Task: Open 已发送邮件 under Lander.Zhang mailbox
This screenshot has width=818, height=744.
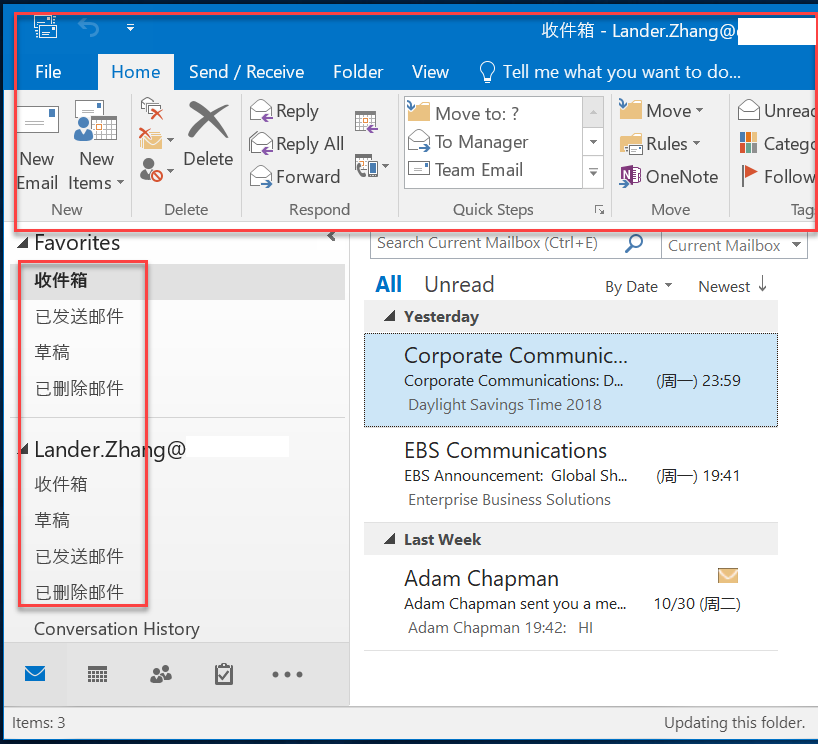Action: (x=177, y=557)
